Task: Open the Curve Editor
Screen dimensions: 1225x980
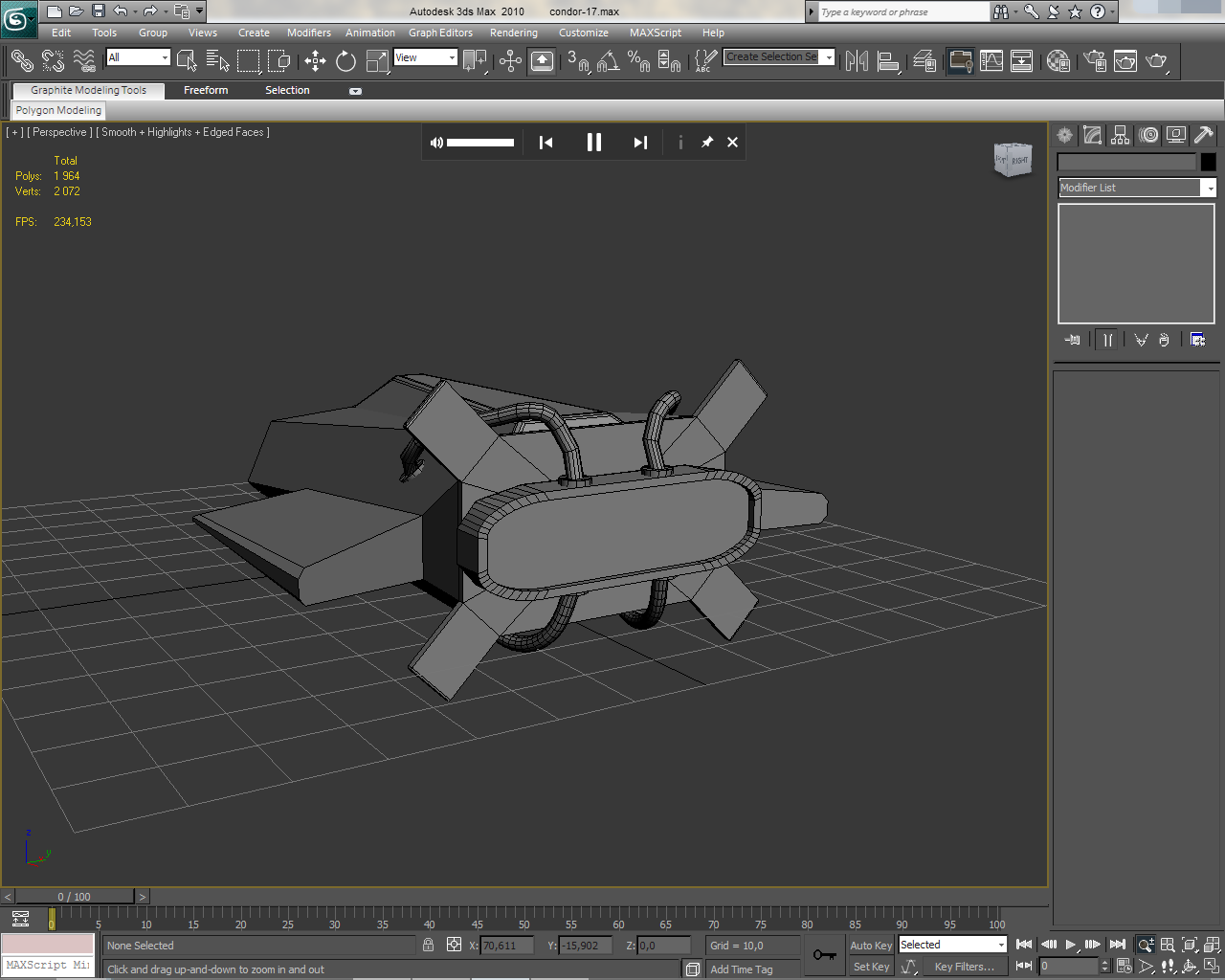Action: pyautogui.click(x=991, y=61)
